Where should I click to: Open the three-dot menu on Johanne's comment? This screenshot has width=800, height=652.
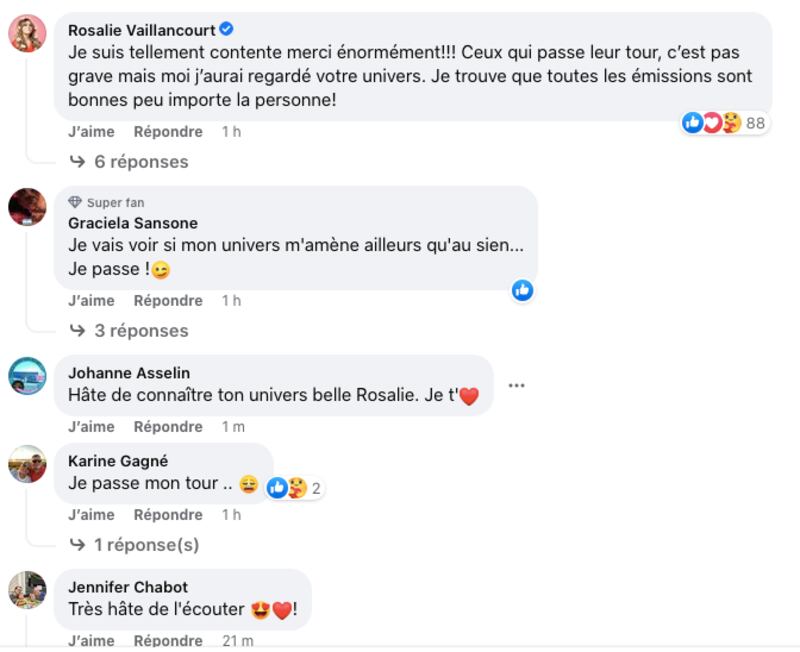(517, 385)
